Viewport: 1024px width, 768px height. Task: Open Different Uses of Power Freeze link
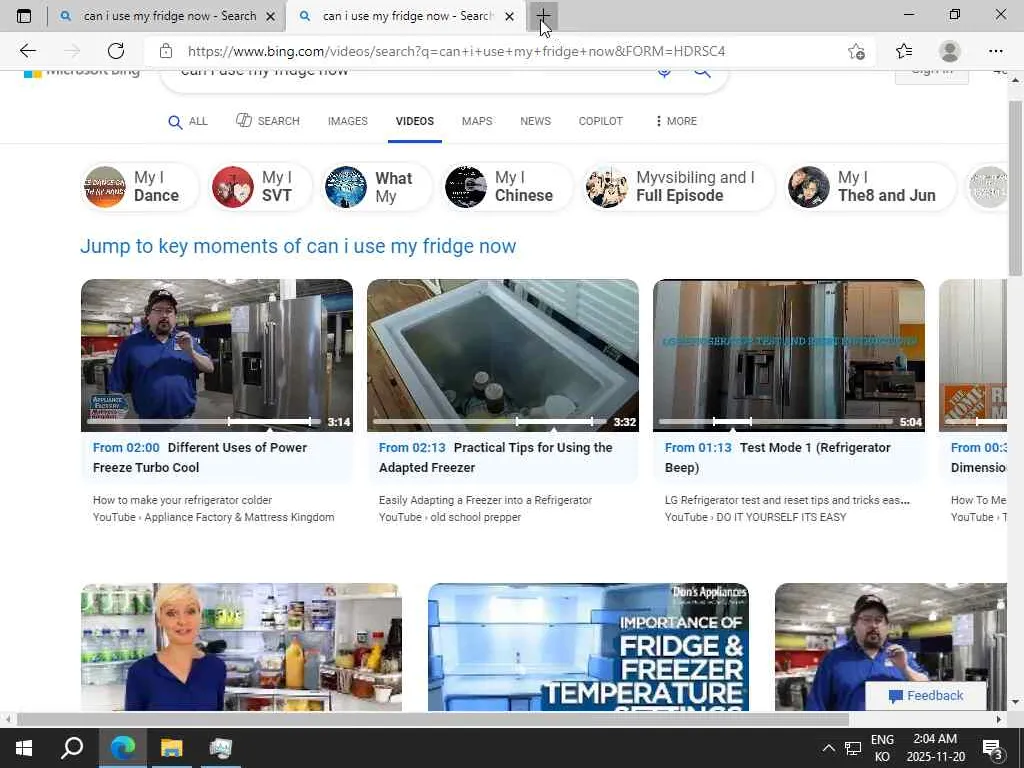pos(200,458)
